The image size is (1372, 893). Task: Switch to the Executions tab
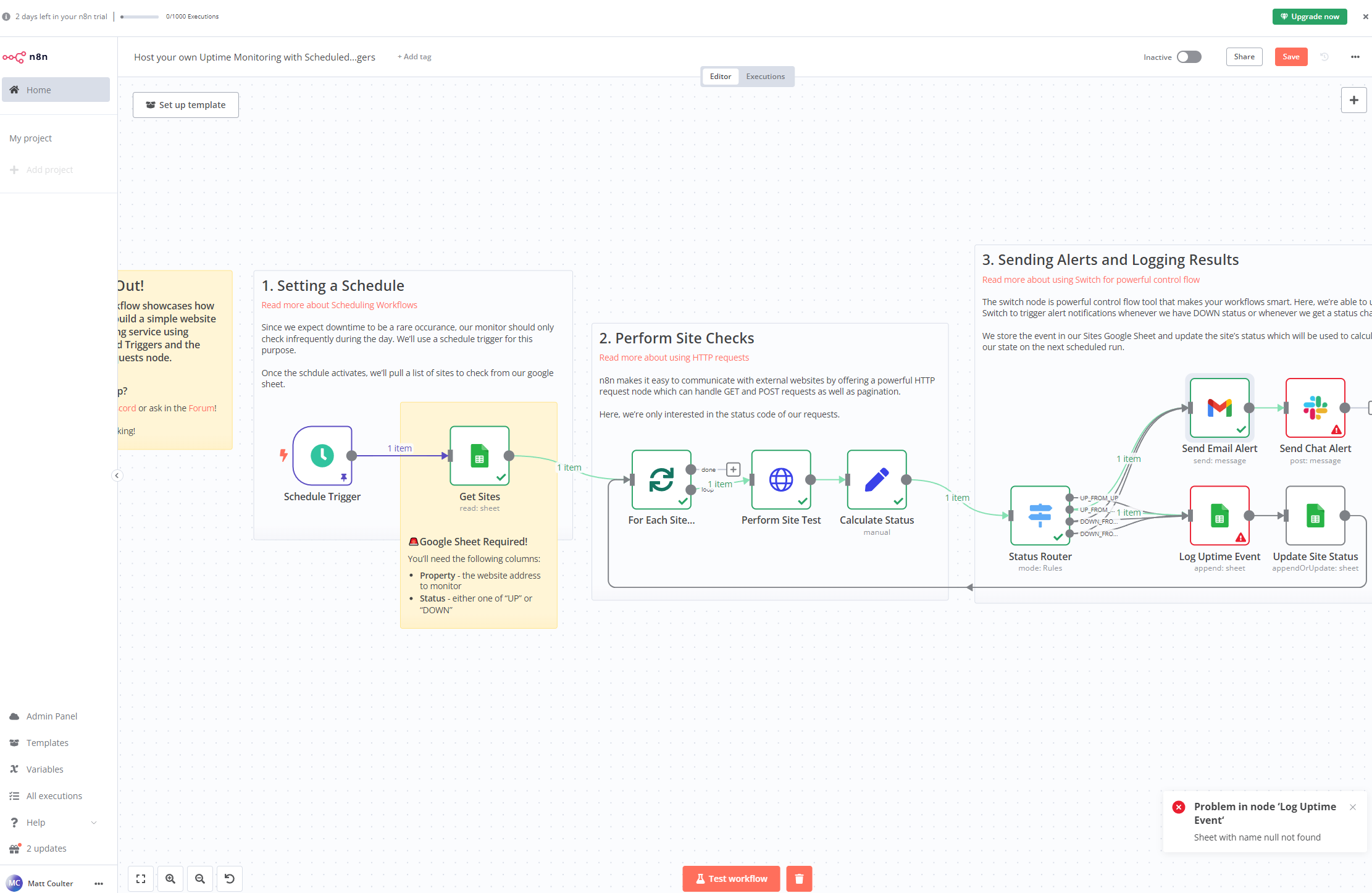765,77
